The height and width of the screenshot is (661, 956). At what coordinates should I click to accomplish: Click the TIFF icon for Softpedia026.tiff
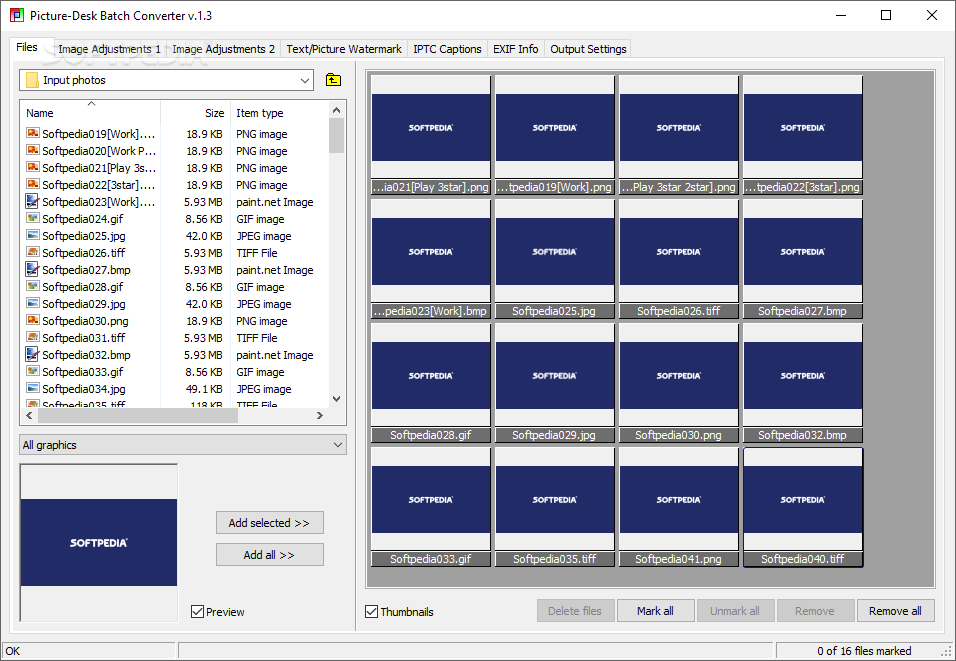[x=32, y=252]
